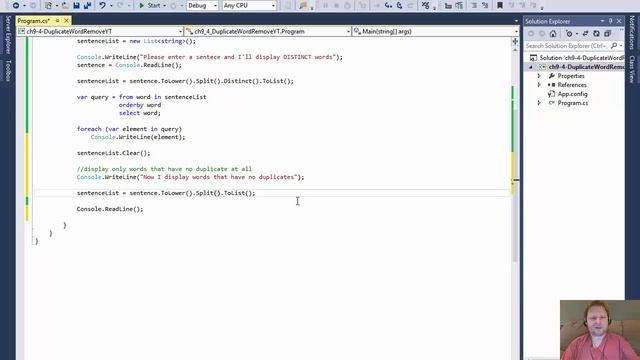
Task: Open the Server Explorer side tab
Action: [x=8, y=35]
